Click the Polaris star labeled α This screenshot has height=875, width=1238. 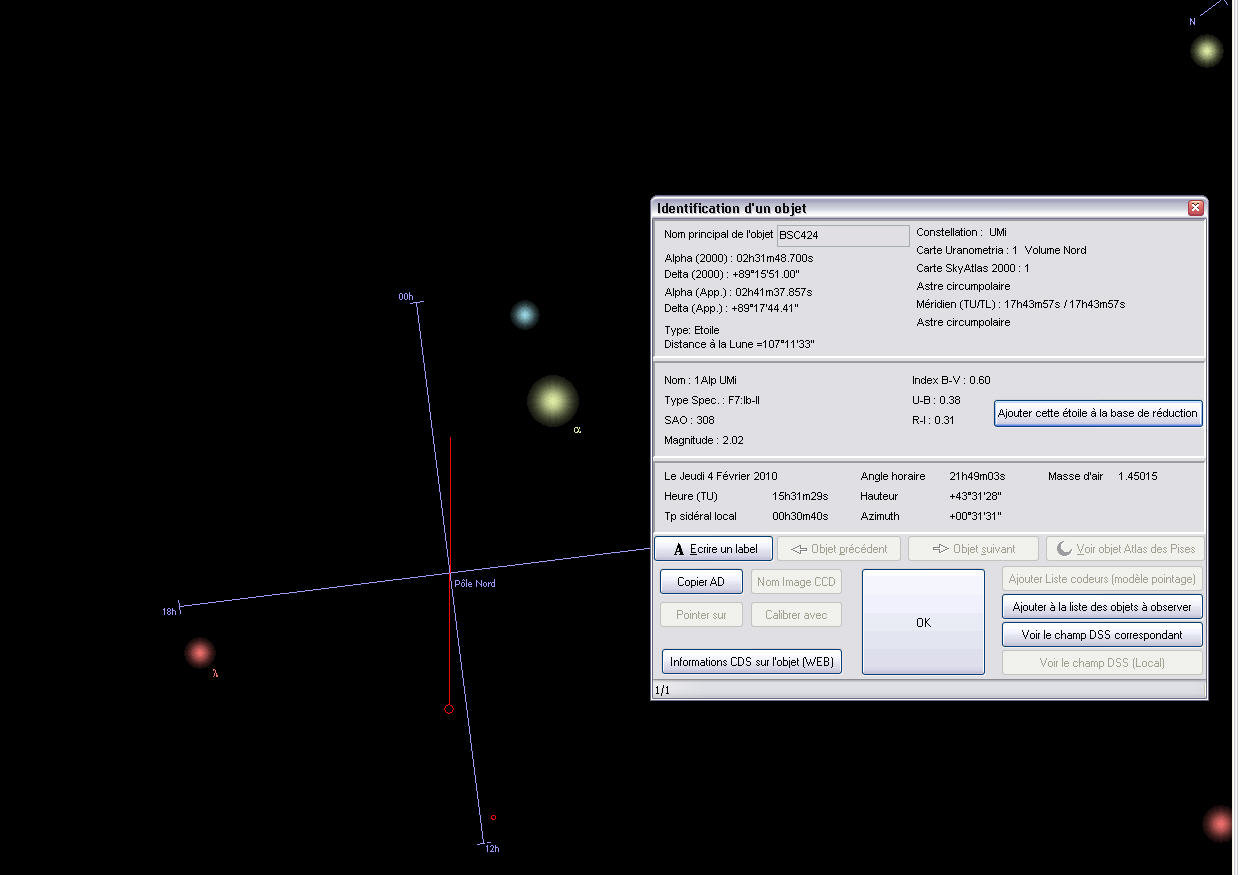coord(552,401)
